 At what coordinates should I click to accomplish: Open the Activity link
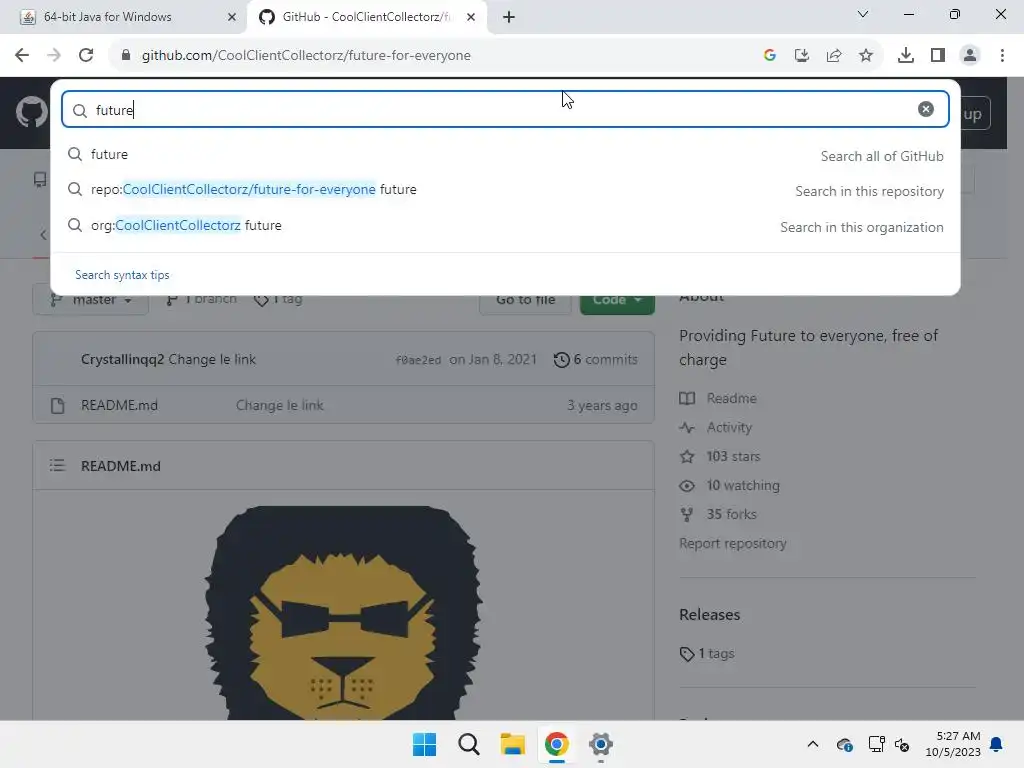click(x=729, y=428)
